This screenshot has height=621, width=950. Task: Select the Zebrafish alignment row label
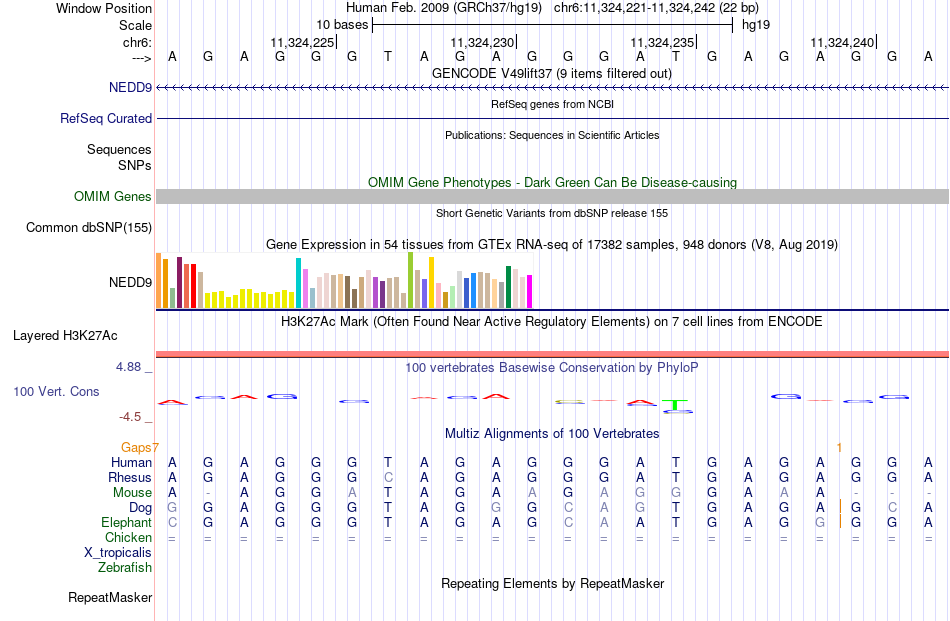[x=125, y=567]
